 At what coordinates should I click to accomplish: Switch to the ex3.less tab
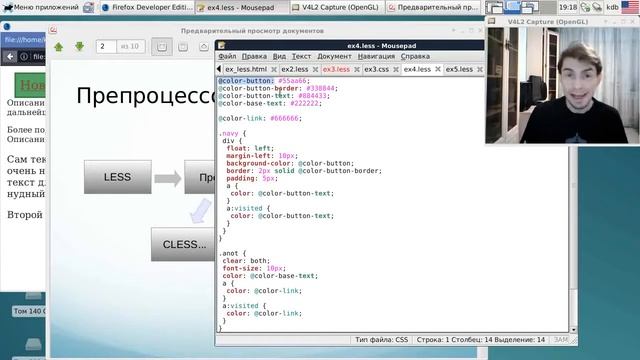pyautogui.click(x=336, y=69)
